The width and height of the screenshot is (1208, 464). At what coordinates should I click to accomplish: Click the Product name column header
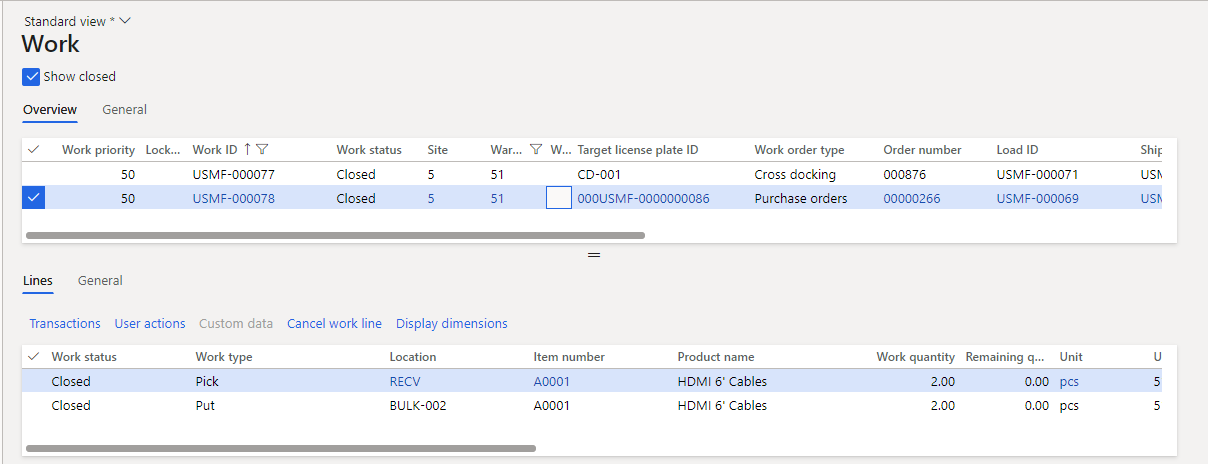pyautogui.click(x=716, y=357)
